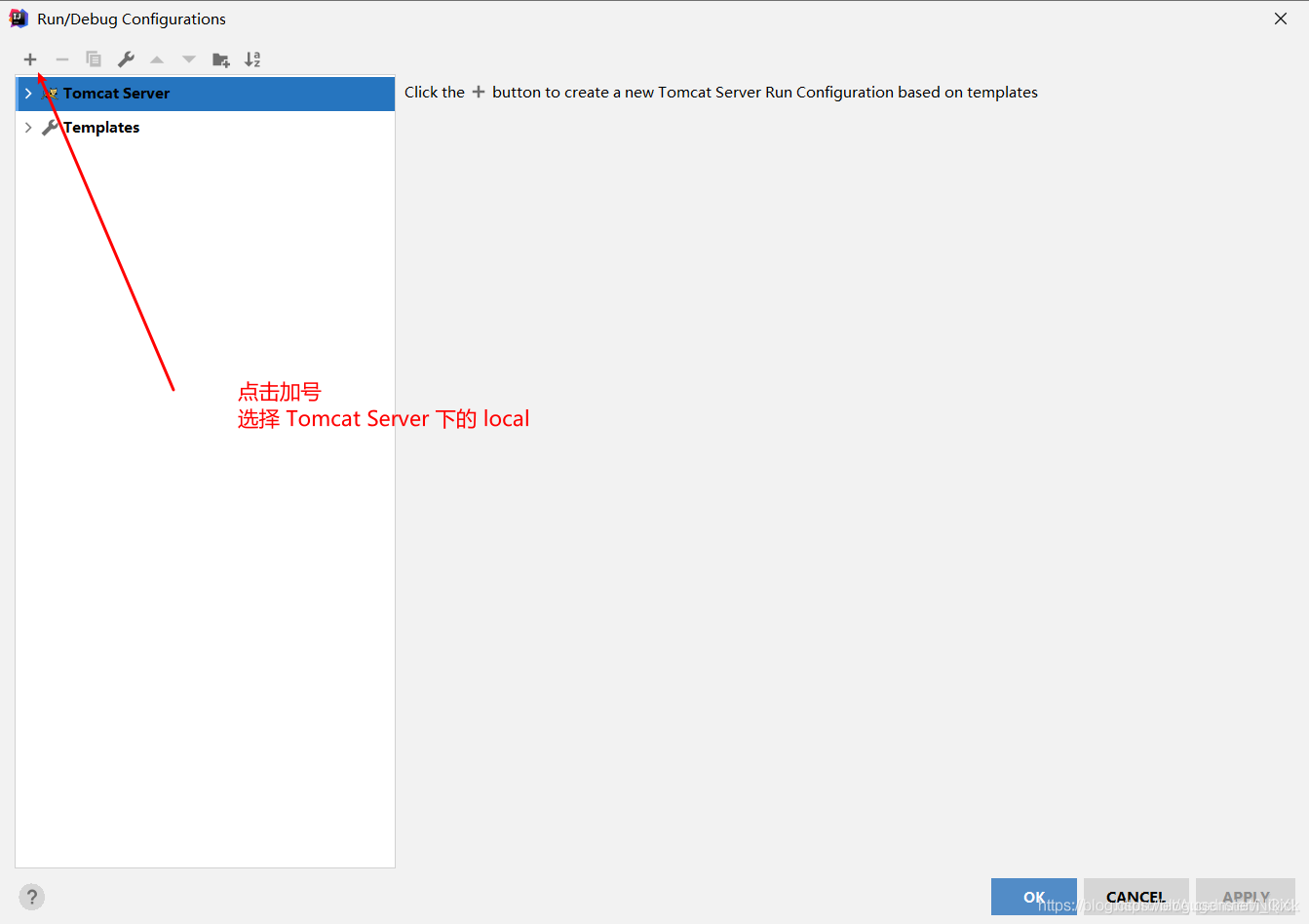Click the Move Up arrow icon

tap(157, 59)
